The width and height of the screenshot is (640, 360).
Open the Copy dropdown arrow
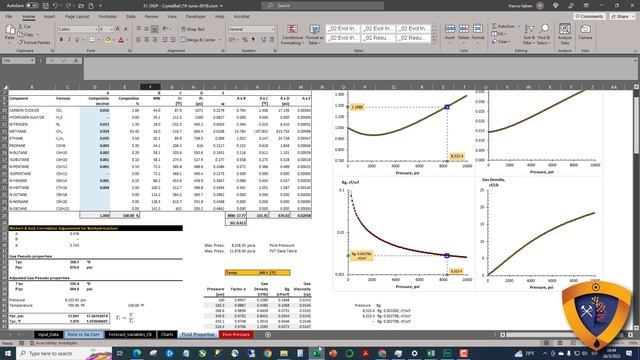(37, 34)
